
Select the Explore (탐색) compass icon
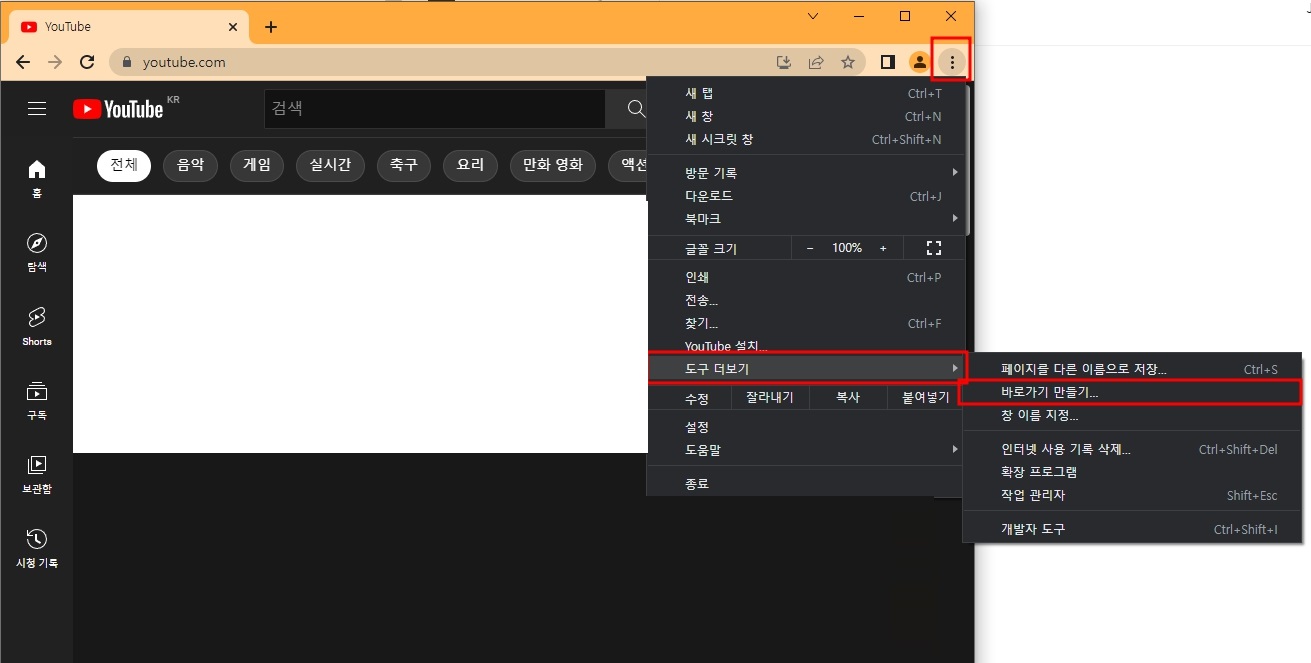(x=36, y=245)
